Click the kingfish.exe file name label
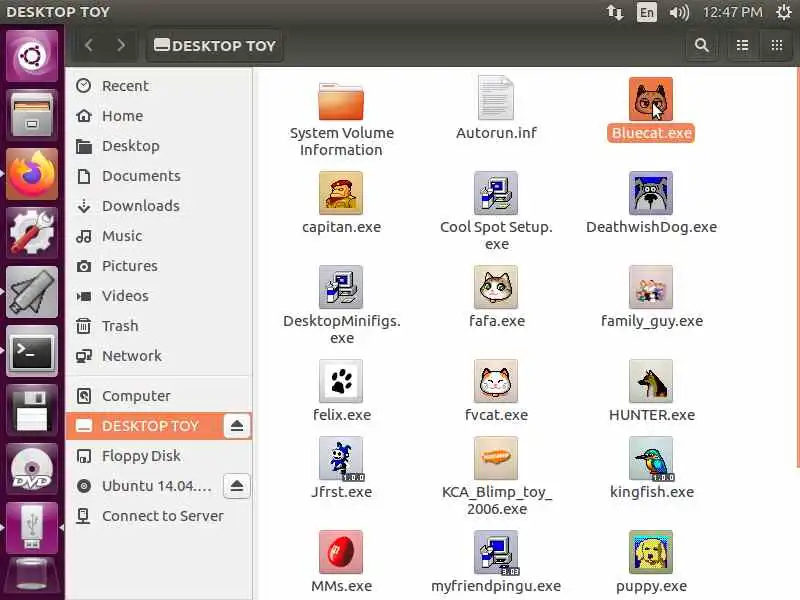This screenshot has height=600, width=800. tap(652, 492)
